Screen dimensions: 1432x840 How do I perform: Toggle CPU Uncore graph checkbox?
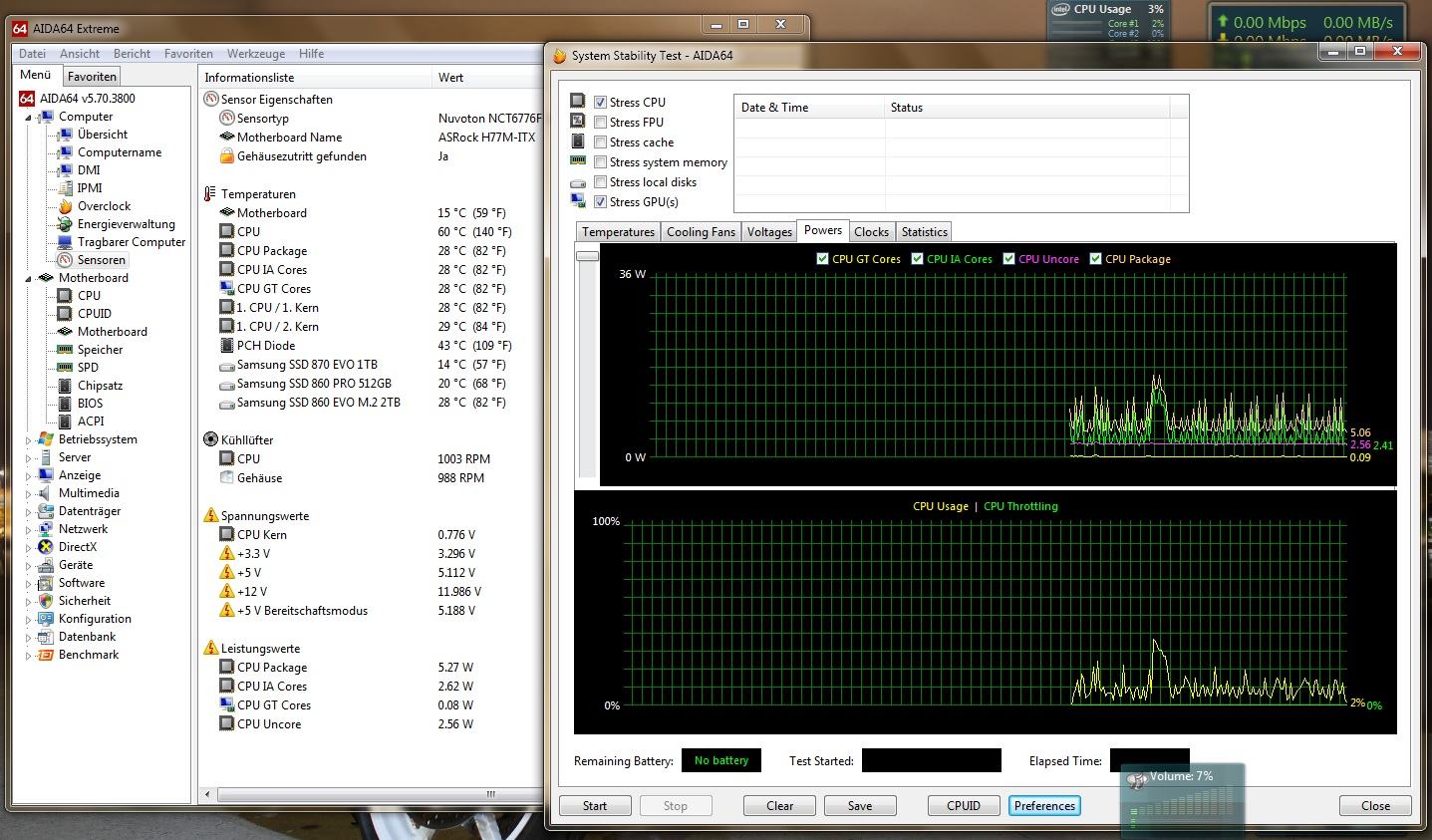(1008, 259)
